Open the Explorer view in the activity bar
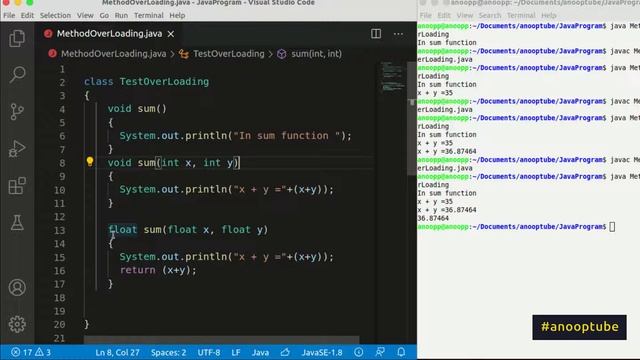The width and height of the screenshot is (640, 360). (x=17, y=38)
